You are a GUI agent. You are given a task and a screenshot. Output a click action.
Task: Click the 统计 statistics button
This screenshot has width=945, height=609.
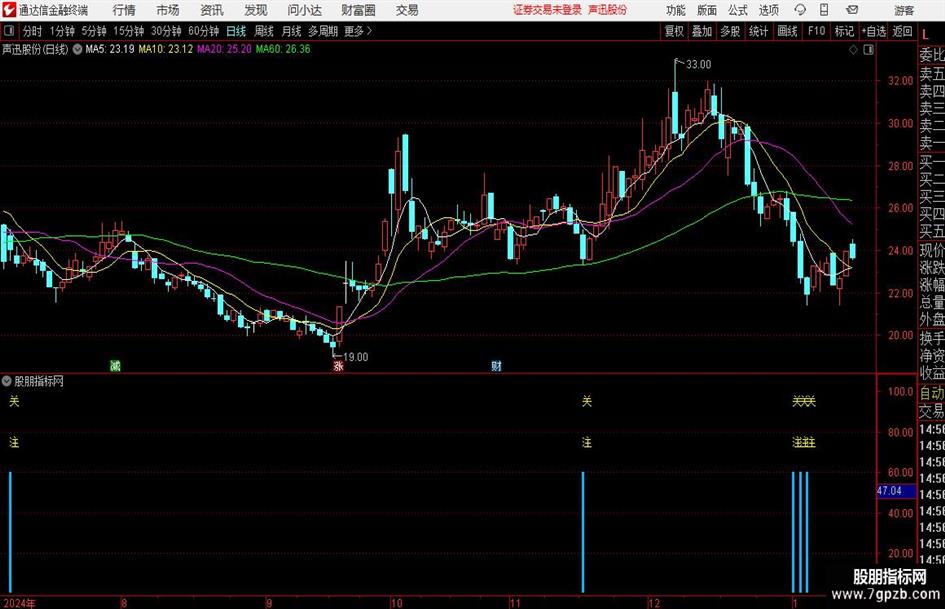(x=758, y=31)
